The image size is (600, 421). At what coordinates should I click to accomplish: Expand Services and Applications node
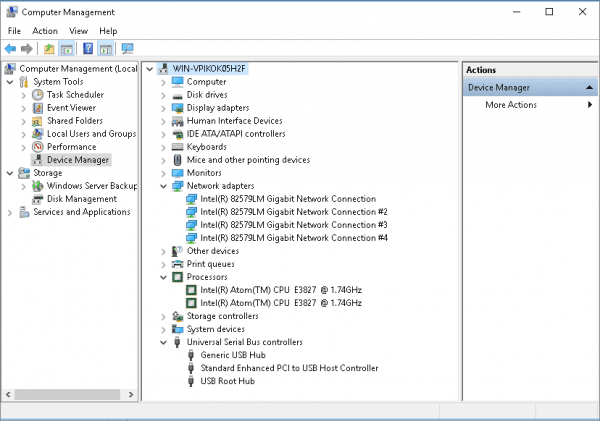point(10,212)
